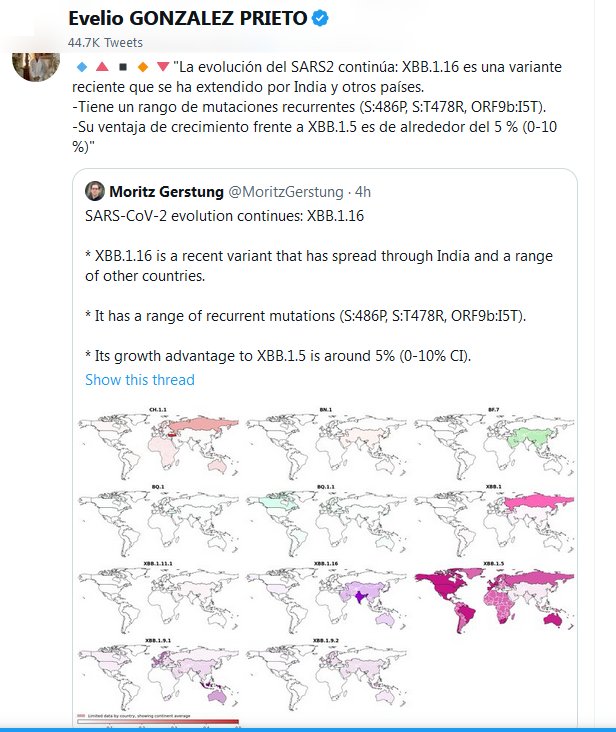
Task: Click the orange diamond emoji
Action: point(142,67)
